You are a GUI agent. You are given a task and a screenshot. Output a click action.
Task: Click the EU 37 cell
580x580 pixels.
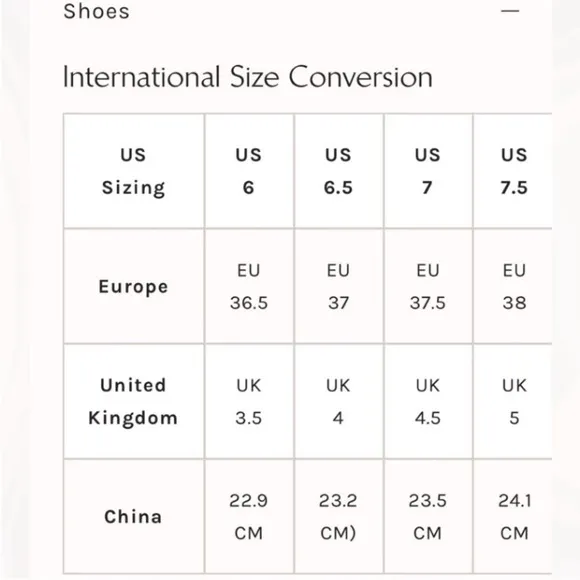pyautogui.click(x=339, y=287)
